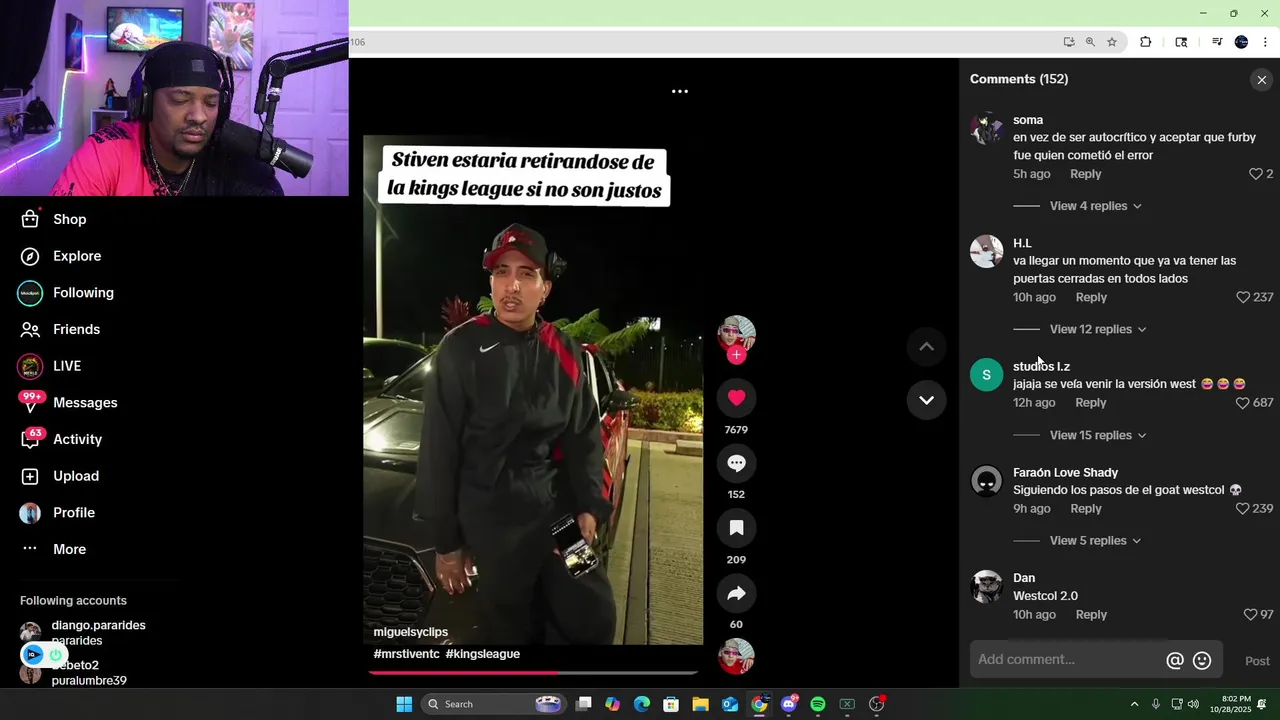
Task: Reply to Dan's comment
Action: 1091,614
